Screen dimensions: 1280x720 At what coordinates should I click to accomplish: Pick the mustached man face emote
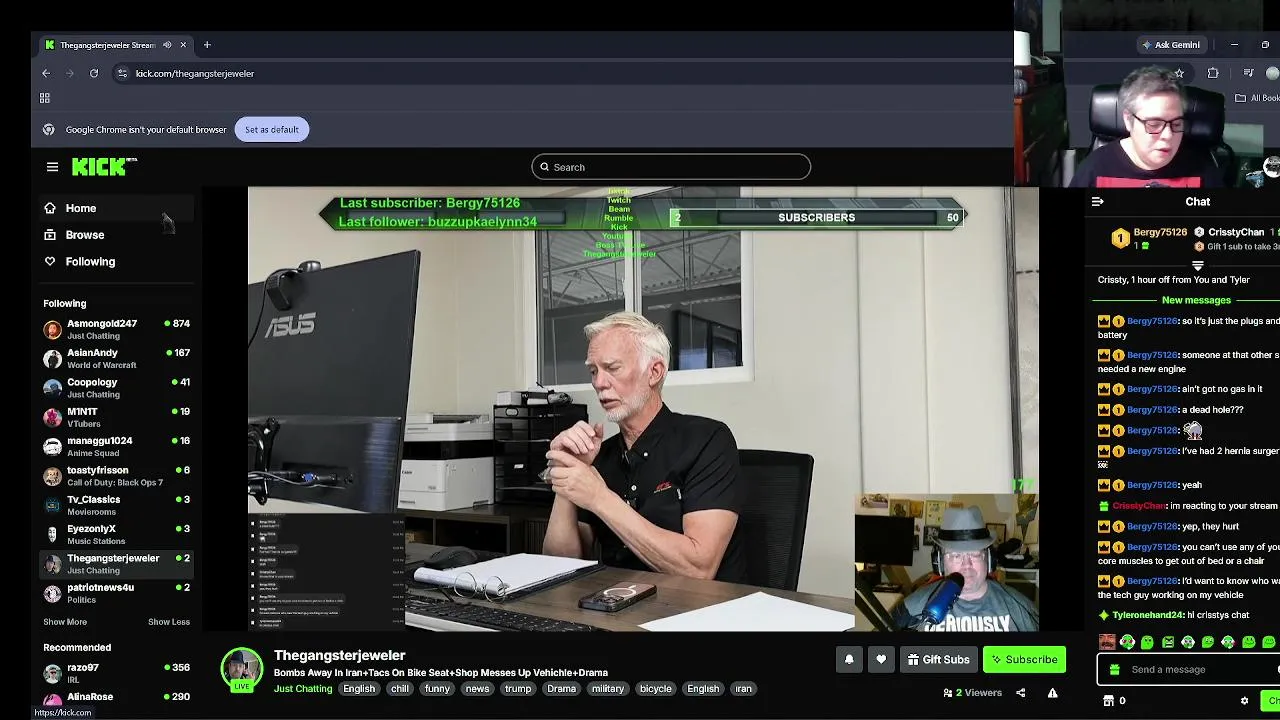1107,642
